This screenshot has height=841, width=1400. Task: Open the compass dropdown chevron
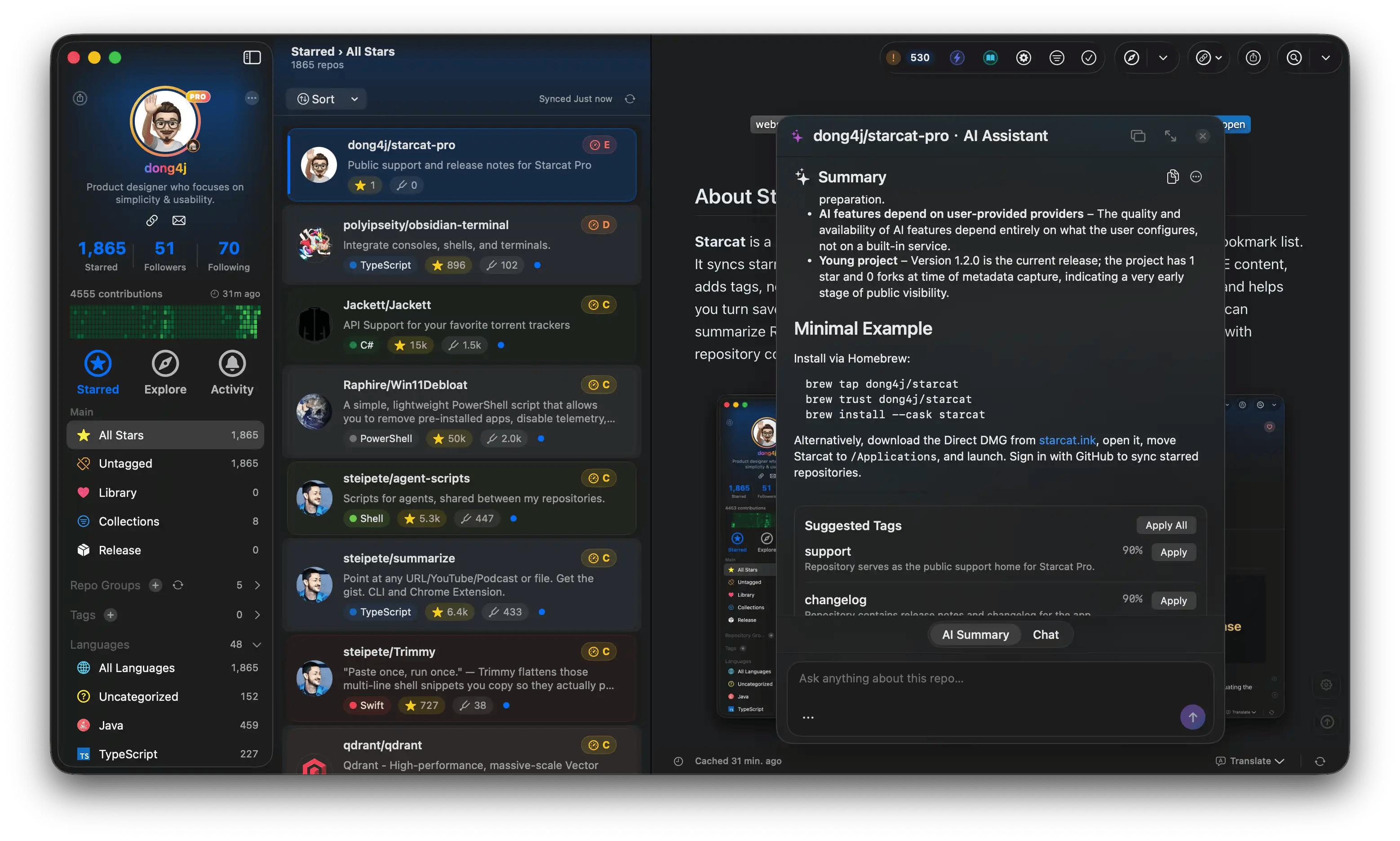(1162, 57)
